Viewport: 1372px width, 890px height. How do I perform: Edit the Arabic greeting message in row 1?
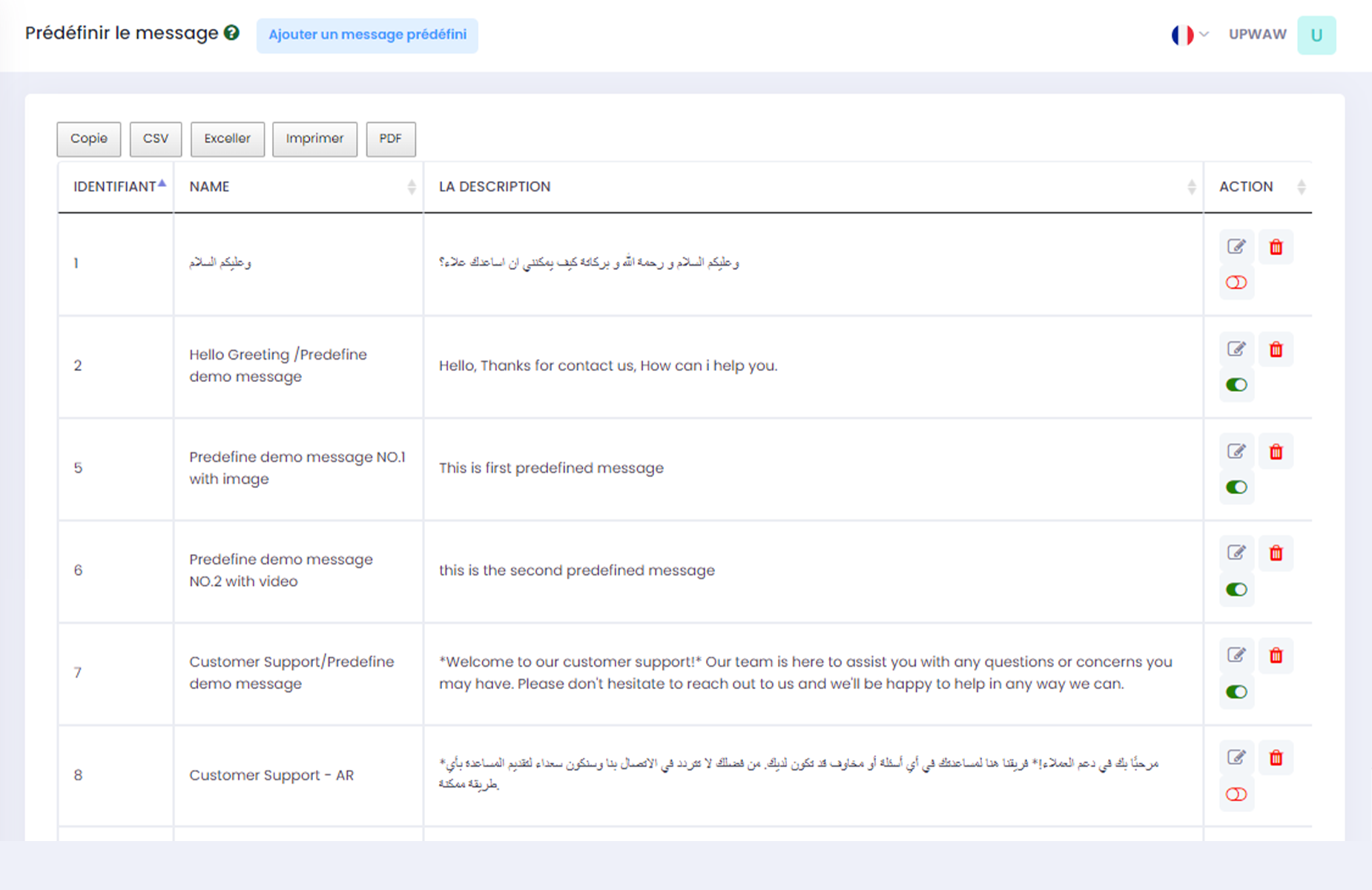[x=1236, y=247]
